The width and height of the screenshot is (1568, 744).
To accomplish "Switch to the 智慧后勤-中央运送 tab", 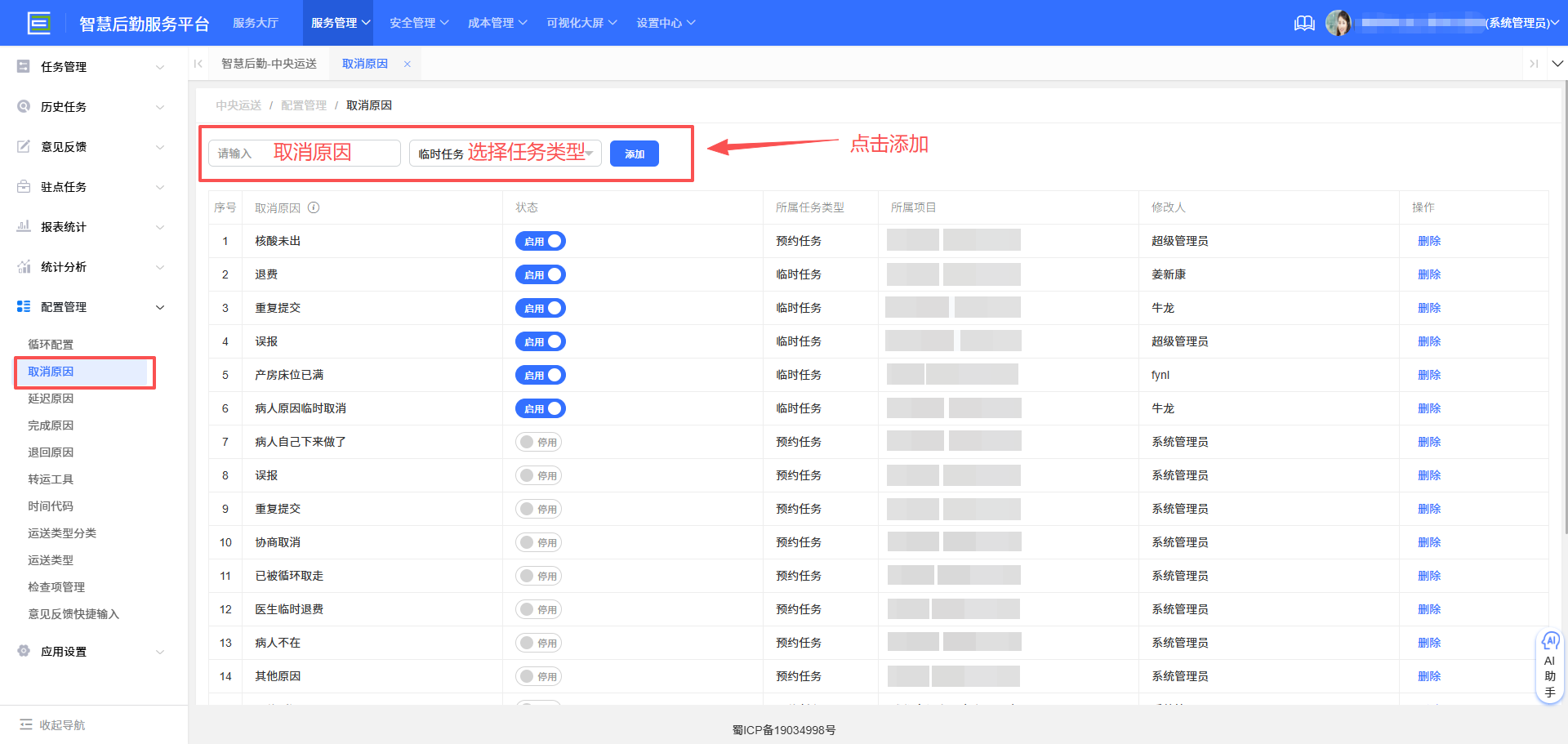I will [x=269, y=63].
